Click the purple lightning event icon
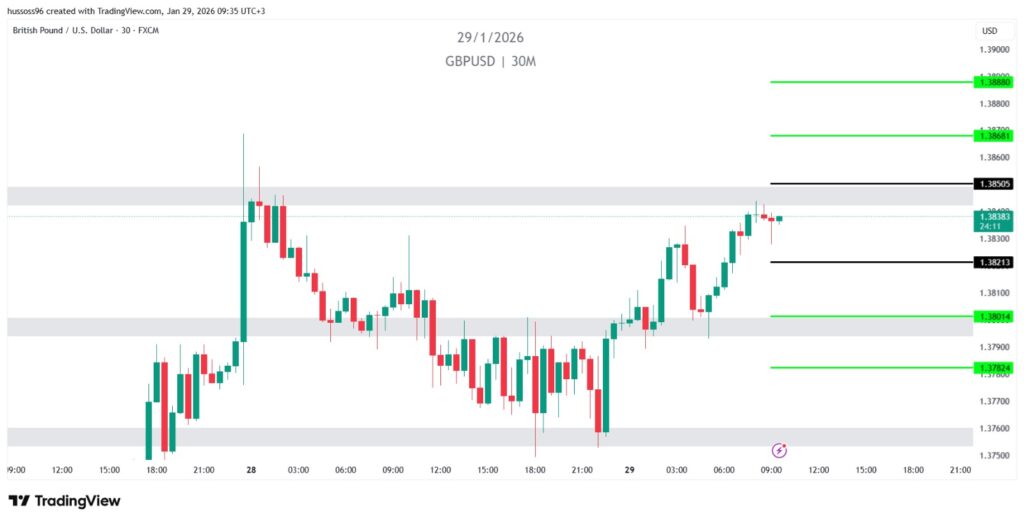Viewport: 1024px width, 522px height. tap(779, 450)
